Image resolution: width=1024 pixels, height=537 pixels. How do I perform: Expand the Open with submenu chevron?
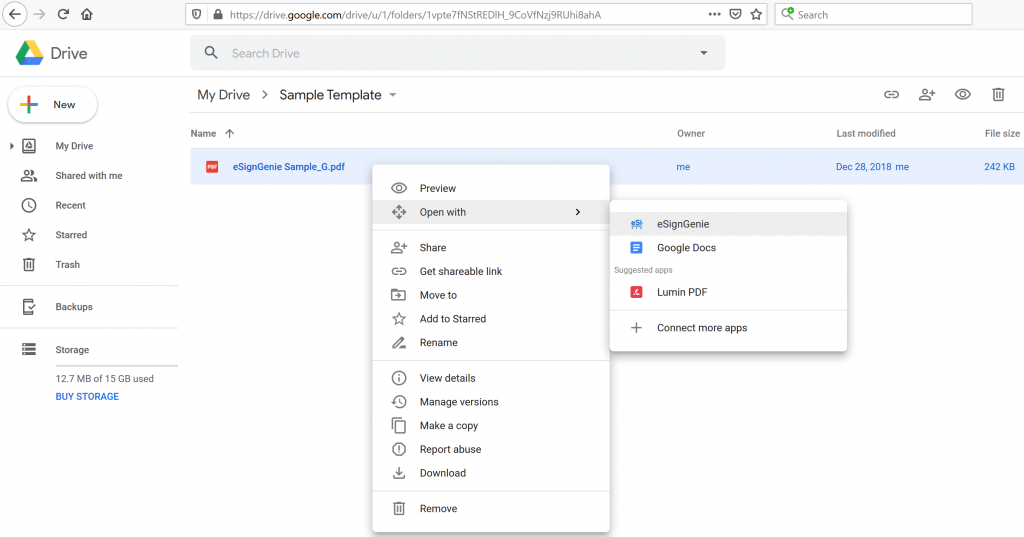coord(578,212)
